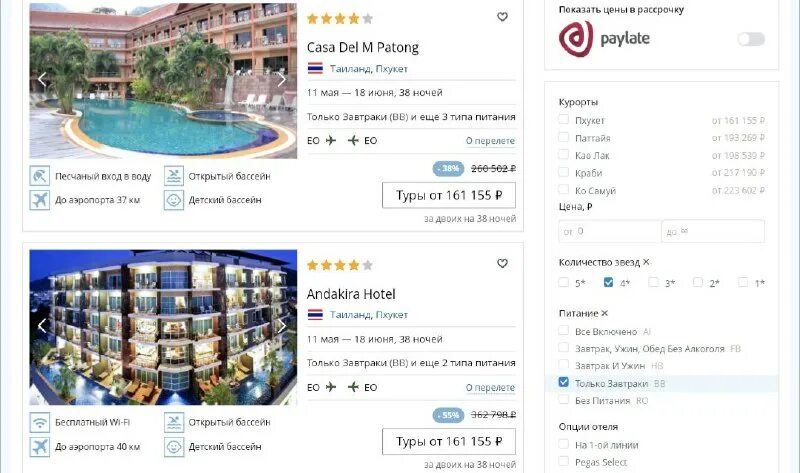Add Casa Del M Patong to favorites
Image resolution: width=800 pixels, height=473 pixels.
tap(502, 17)
